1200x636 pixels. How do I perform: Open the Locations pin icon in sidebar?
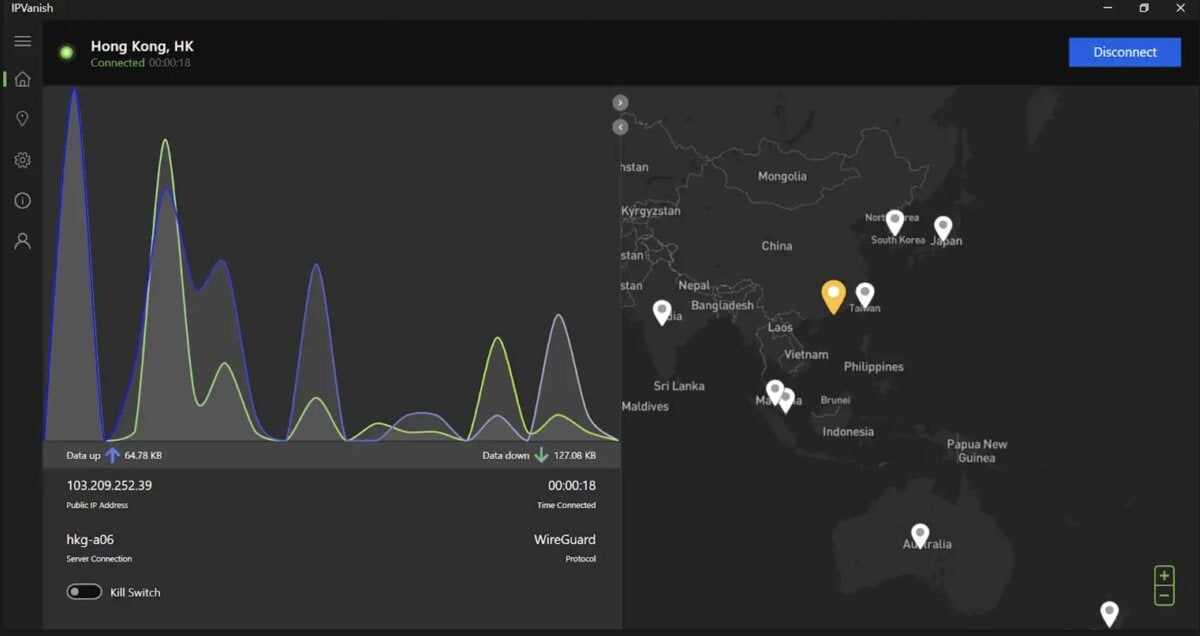tap(22, 119)
